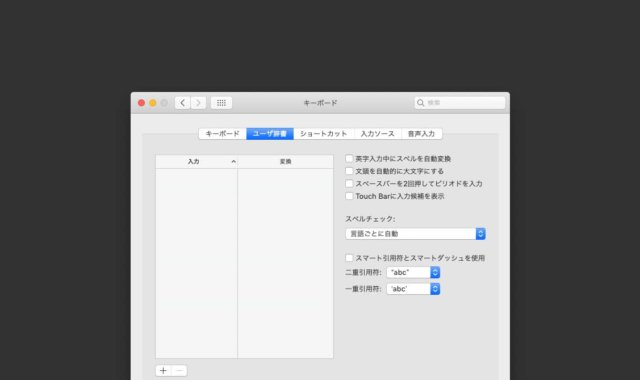Go forward with the right chevron button
The height and width of the screenshot is (380, 640).
(x=198, y=103)
